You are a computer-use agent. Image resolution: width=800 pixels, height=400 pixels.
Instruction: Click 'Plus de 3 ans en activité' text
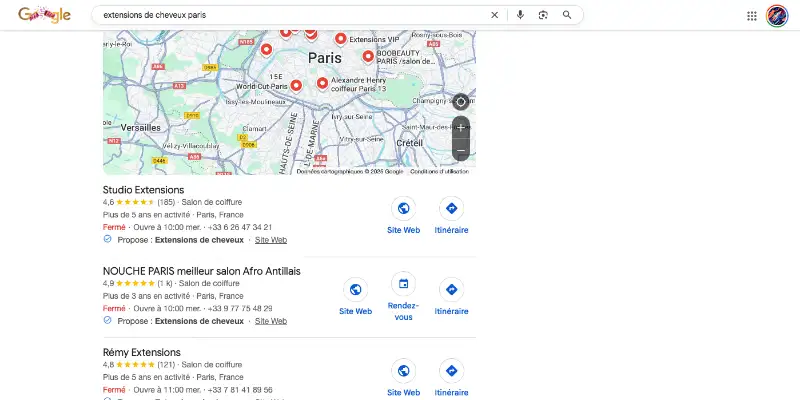146,296
